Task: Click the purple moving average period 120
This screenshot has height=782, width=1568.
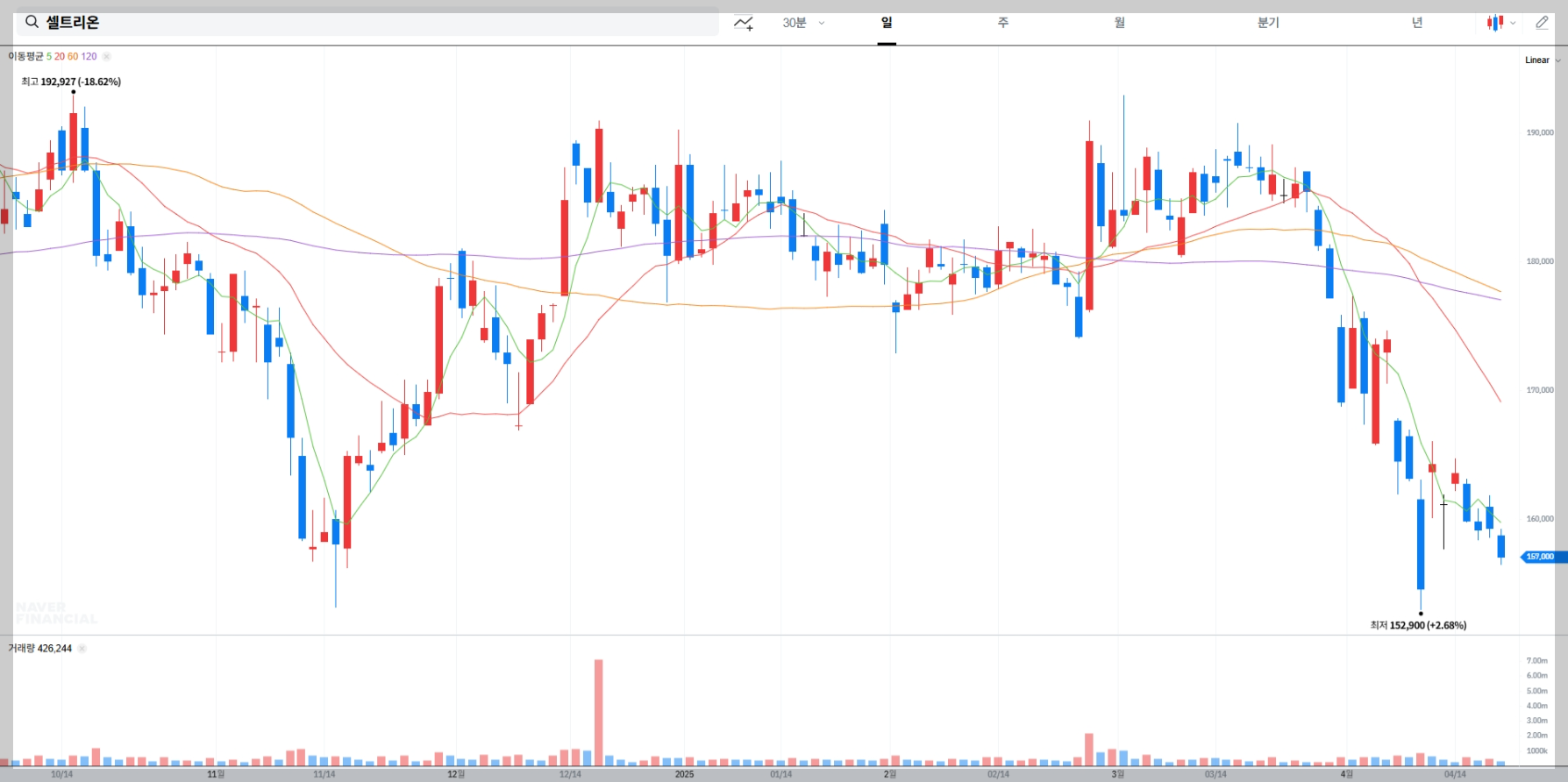Action: [89, 56]
